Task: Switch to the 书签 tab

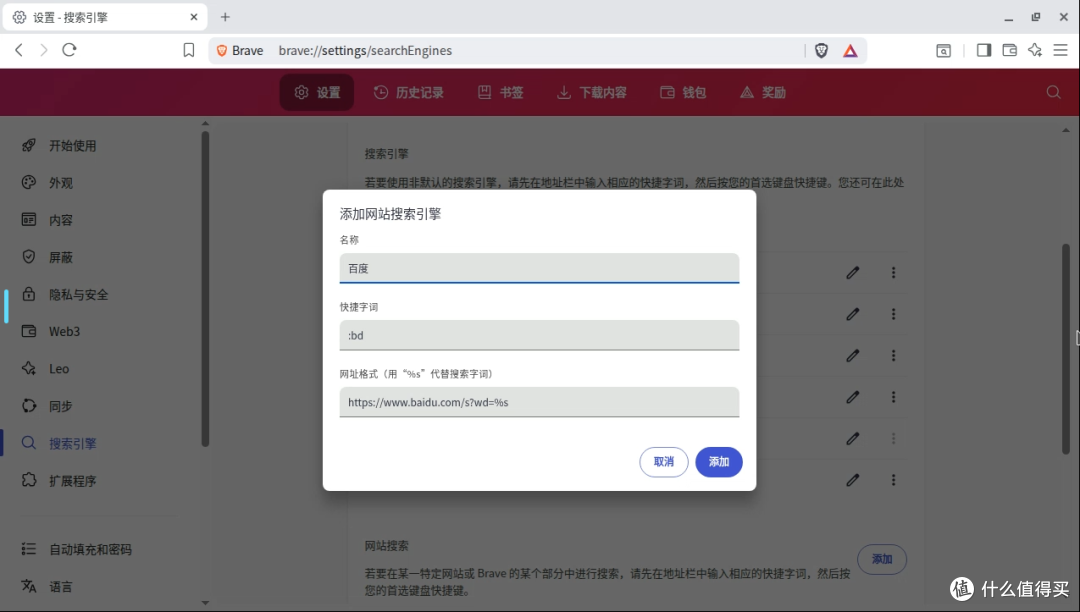Action: (x=501, y=92)
